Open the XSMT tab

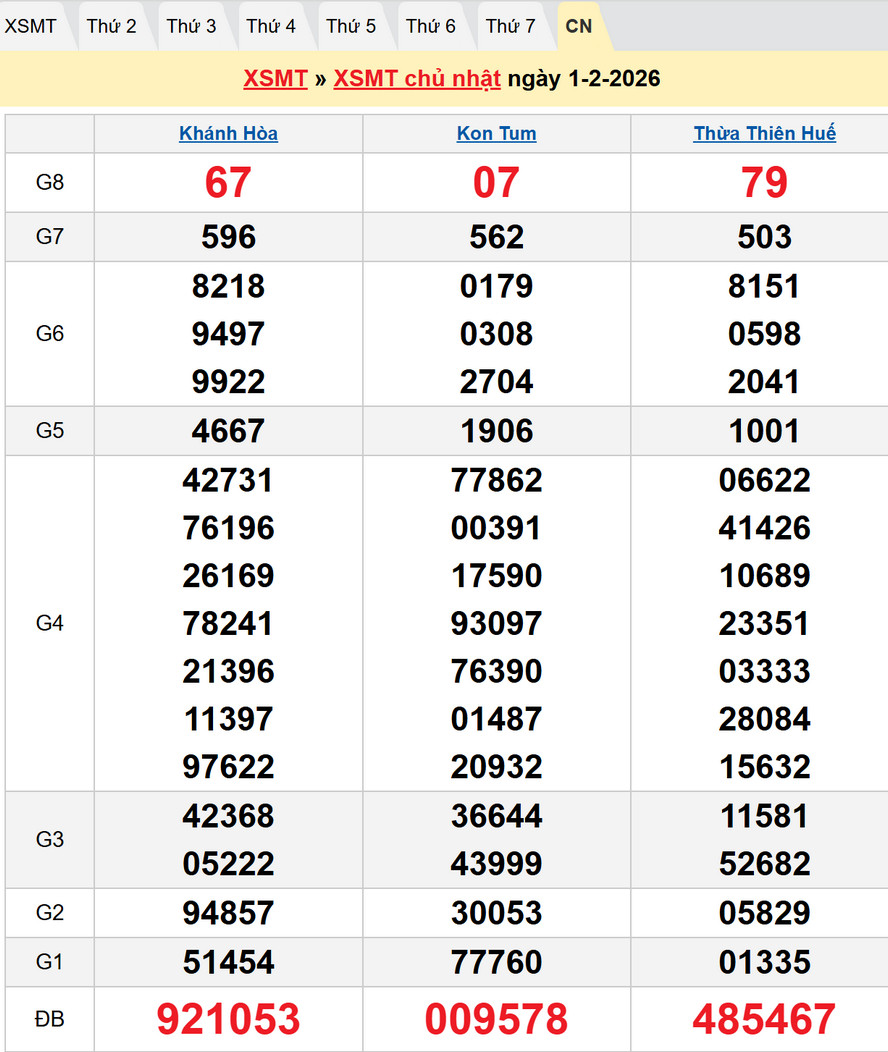pyautogui.click(x=31, y=26)
